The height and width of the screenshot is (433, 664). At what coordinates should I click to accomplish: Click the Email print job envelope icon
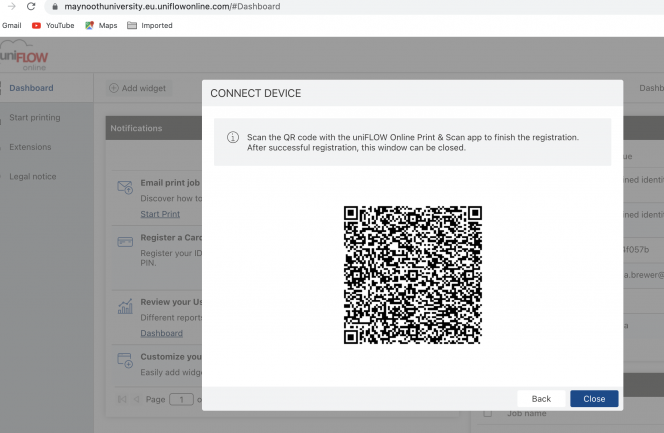[125, 188]
